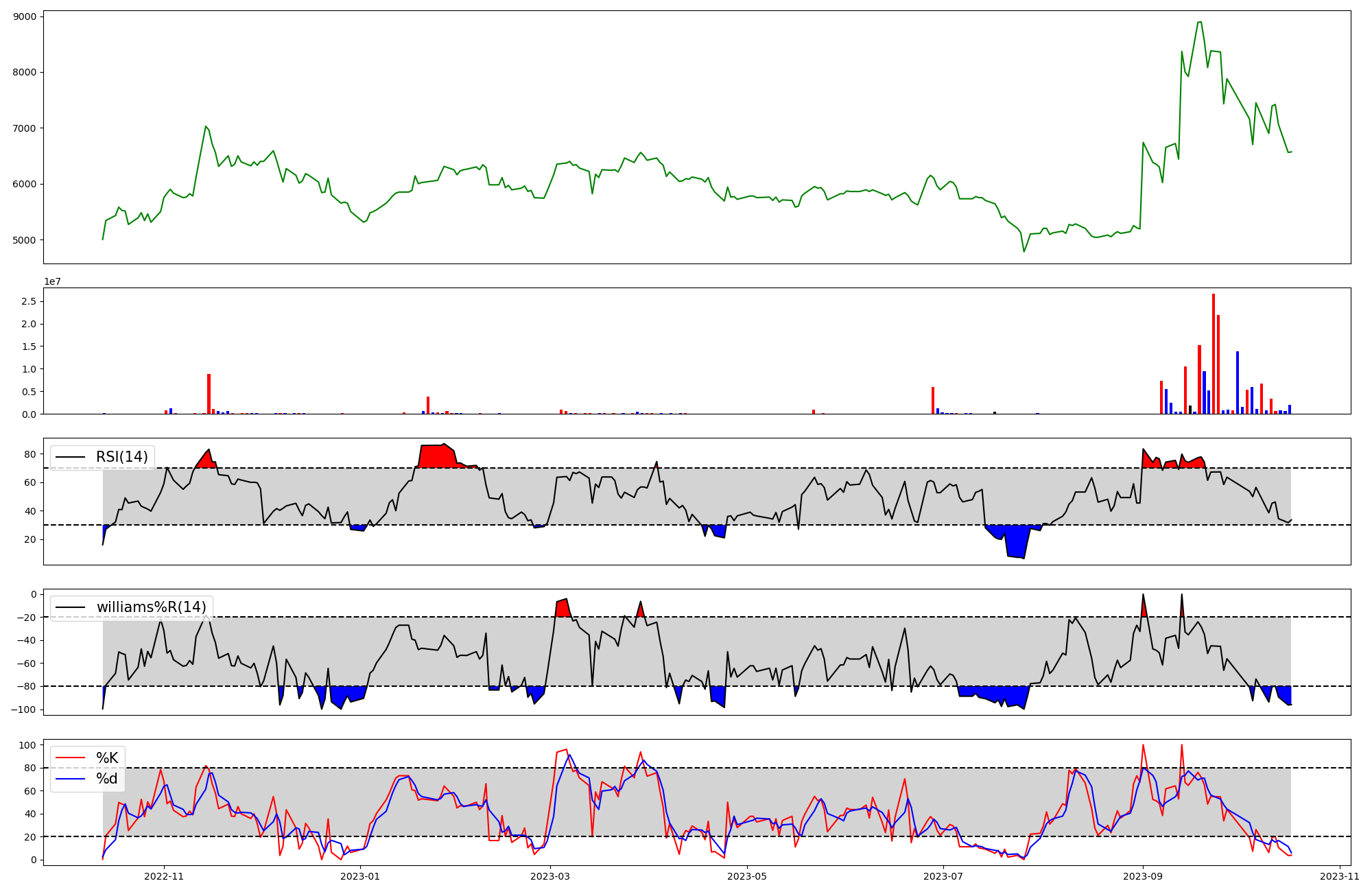Screen dimensions: 1372x892
Task: Click the 2023-11 x-axis date label
Action: click(1340, 876)
